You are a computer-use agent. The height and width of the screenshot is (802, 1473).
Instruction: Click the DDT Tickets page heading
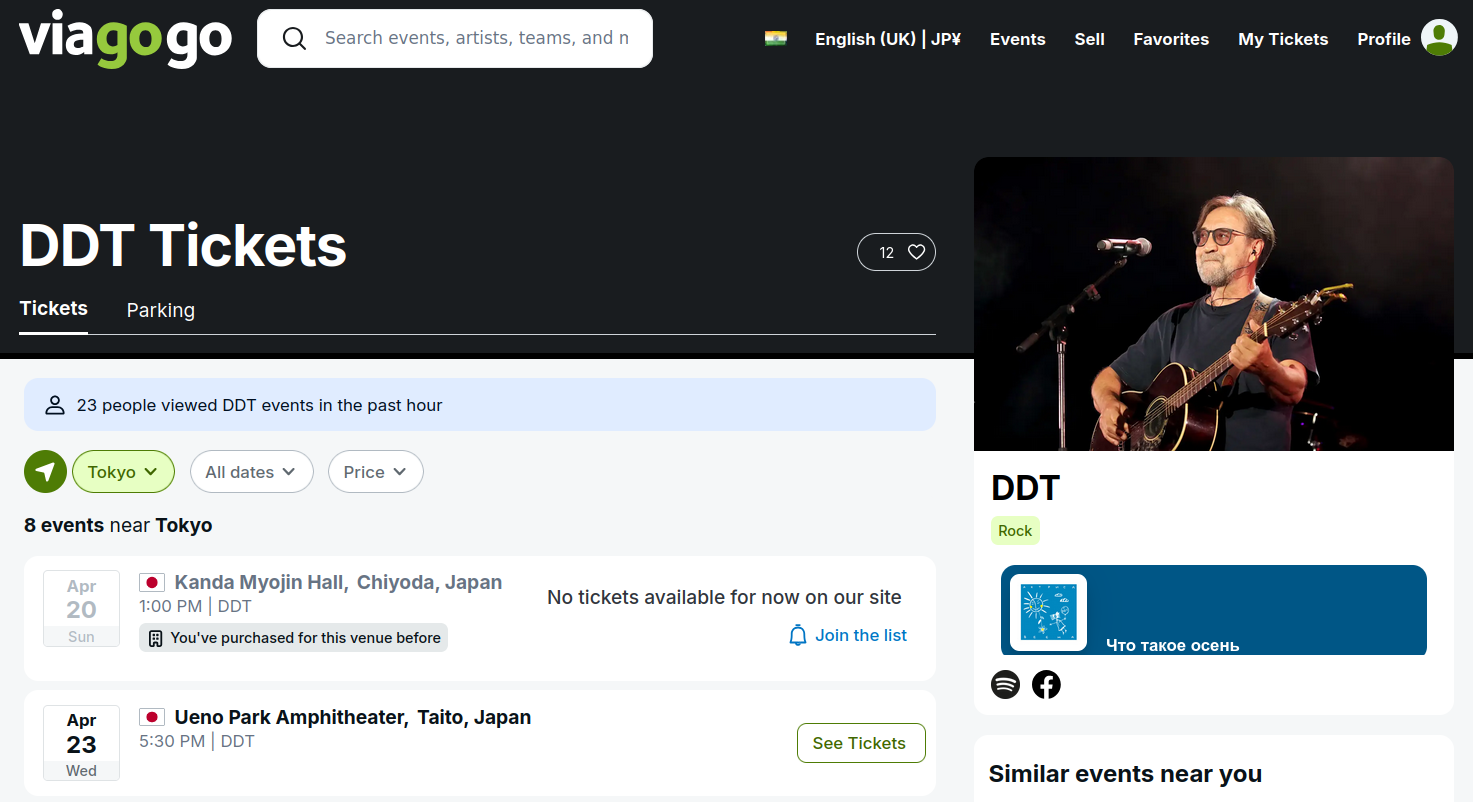tap(184, 246)
